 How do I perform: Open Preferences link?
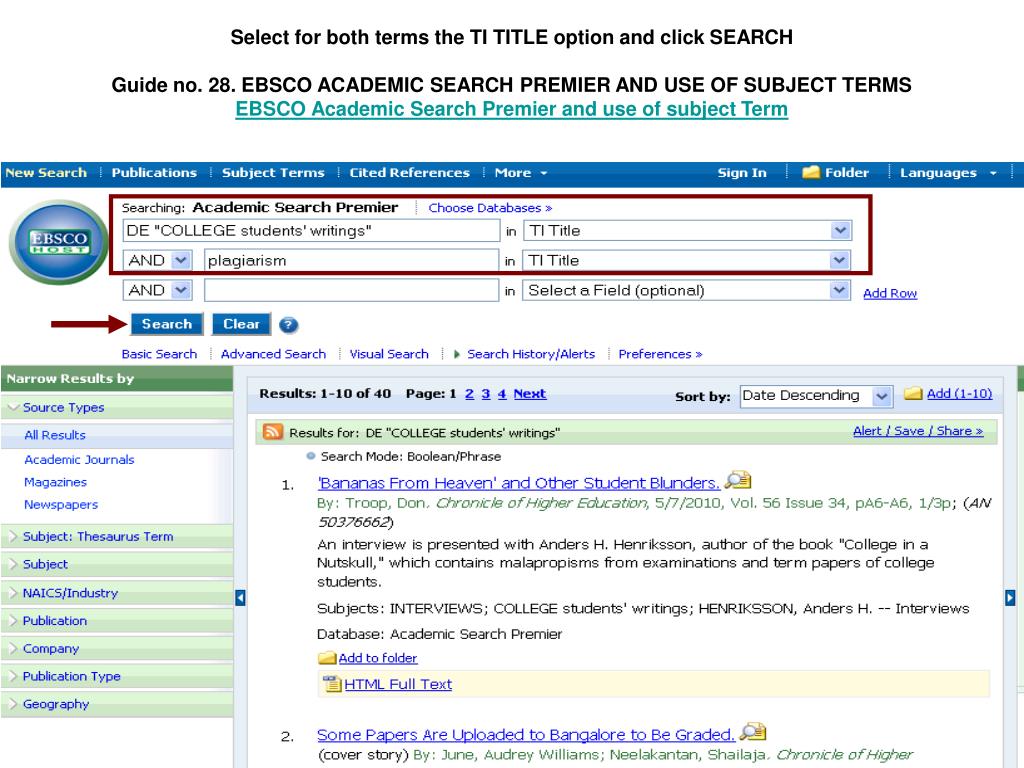pos(660,354)
